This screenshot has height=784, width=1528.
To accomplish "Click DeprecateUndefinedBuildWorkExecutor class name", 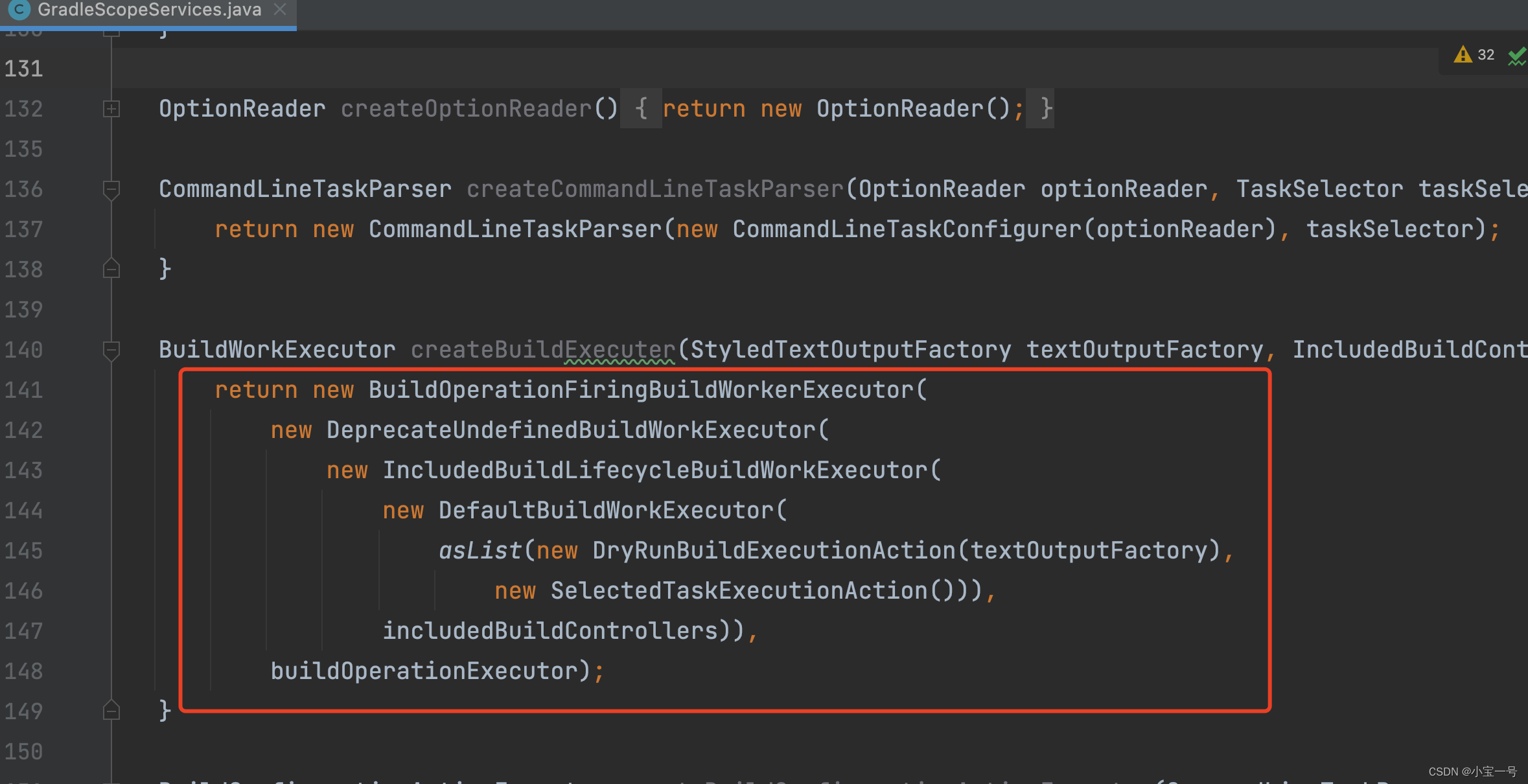I will [x=571, y=430].
